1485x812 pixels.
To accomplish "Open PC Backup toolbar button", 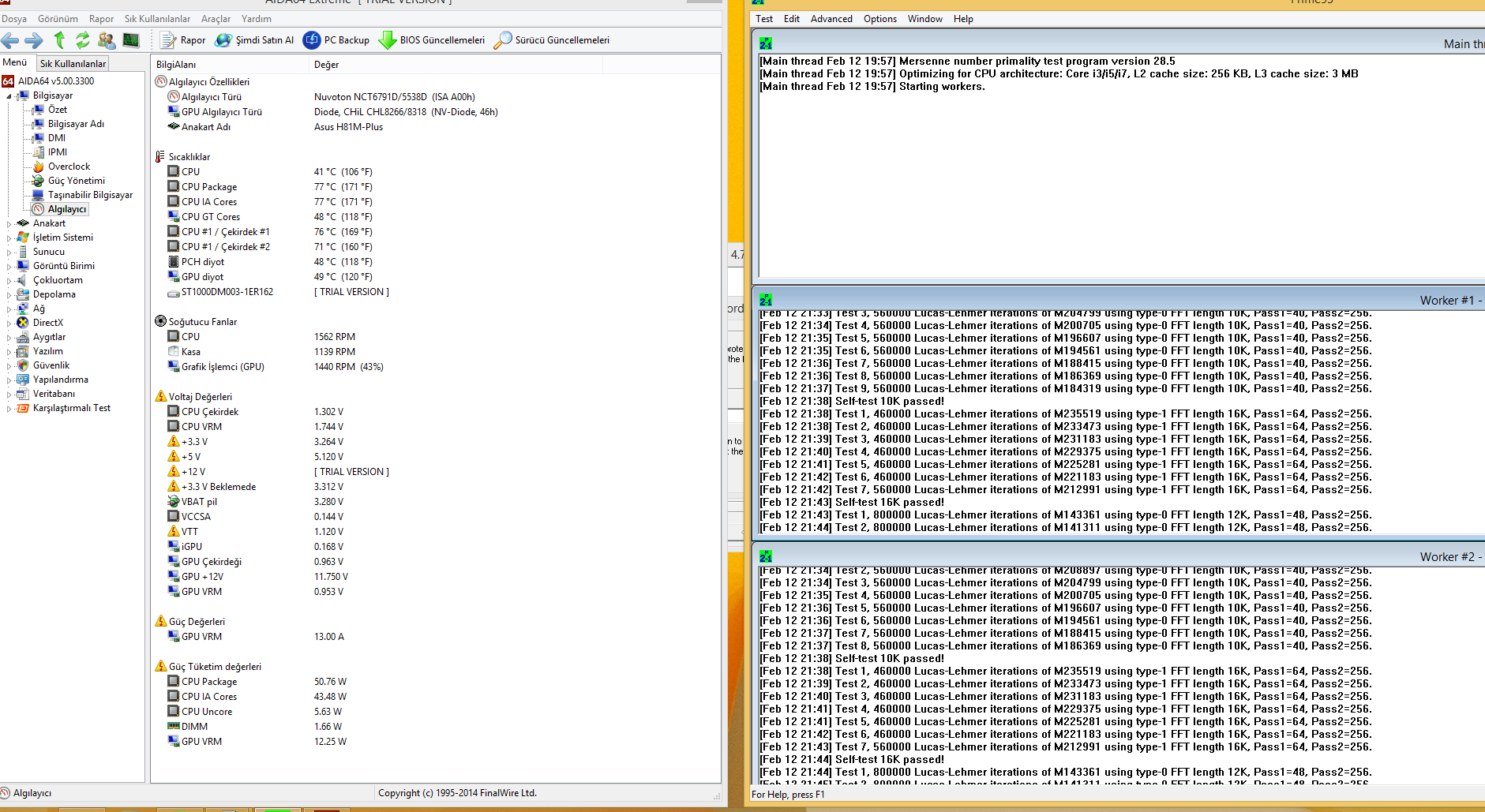I will 336,40.
